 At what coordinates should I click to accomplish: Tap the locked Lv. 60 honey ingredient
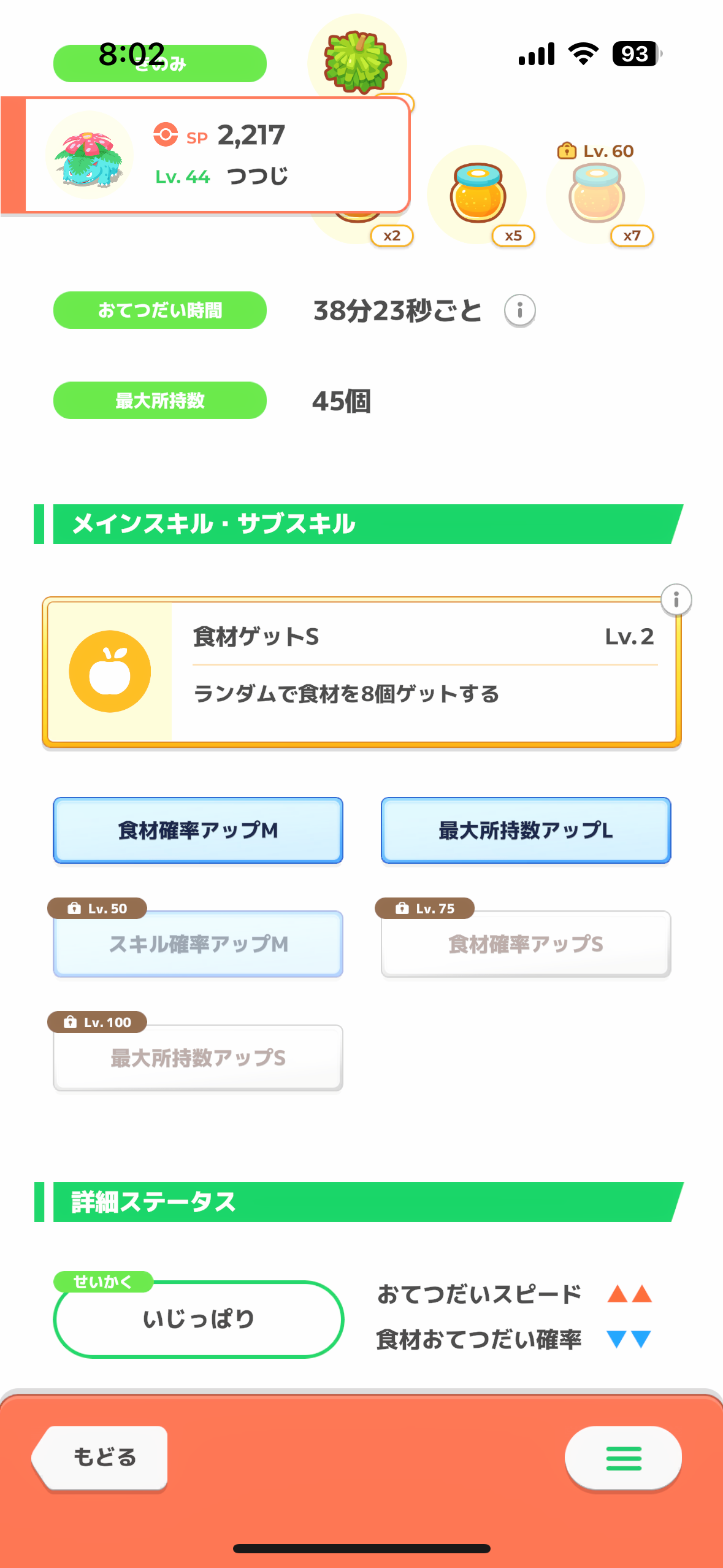coord(597,194)
